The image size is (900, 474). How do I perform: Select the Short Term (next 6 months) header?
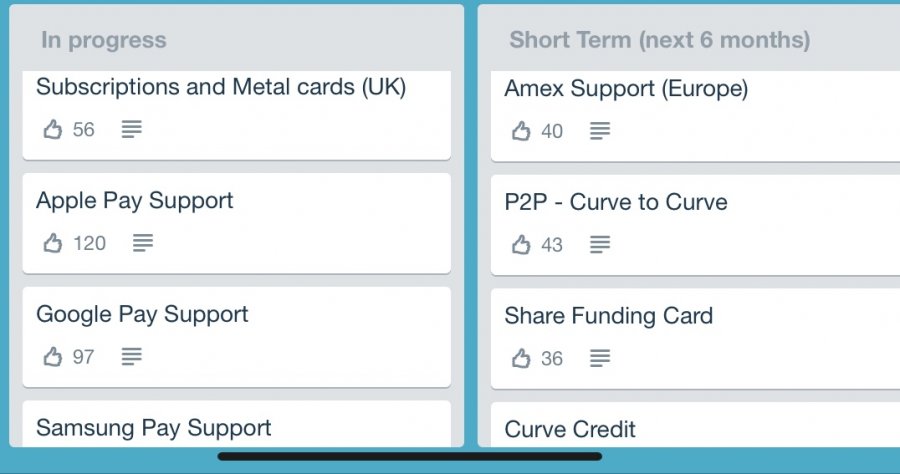click(659, 41)
